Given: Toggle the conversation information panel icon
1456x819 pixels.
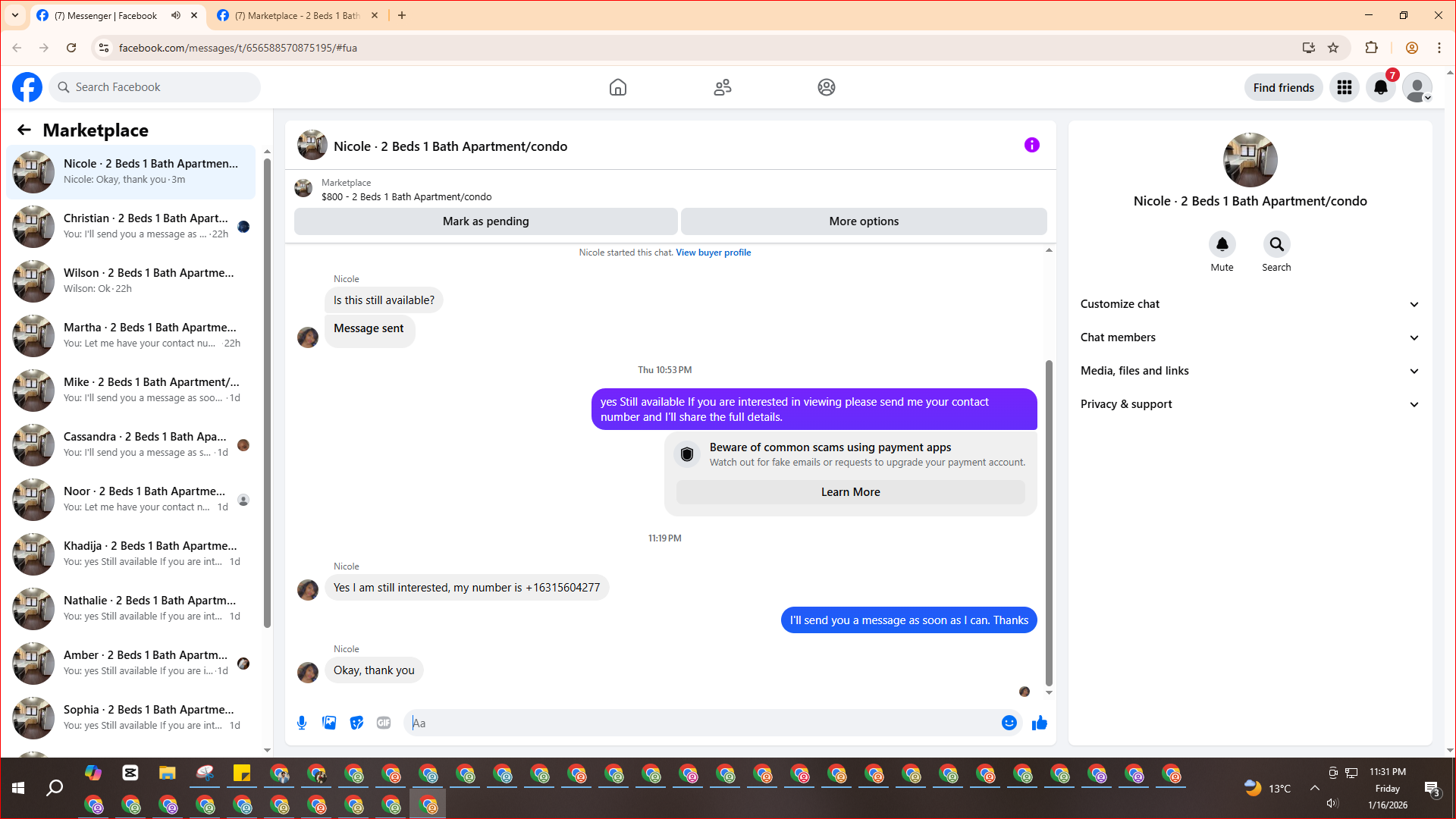Looking at the screenshot, I should 1031,145.
